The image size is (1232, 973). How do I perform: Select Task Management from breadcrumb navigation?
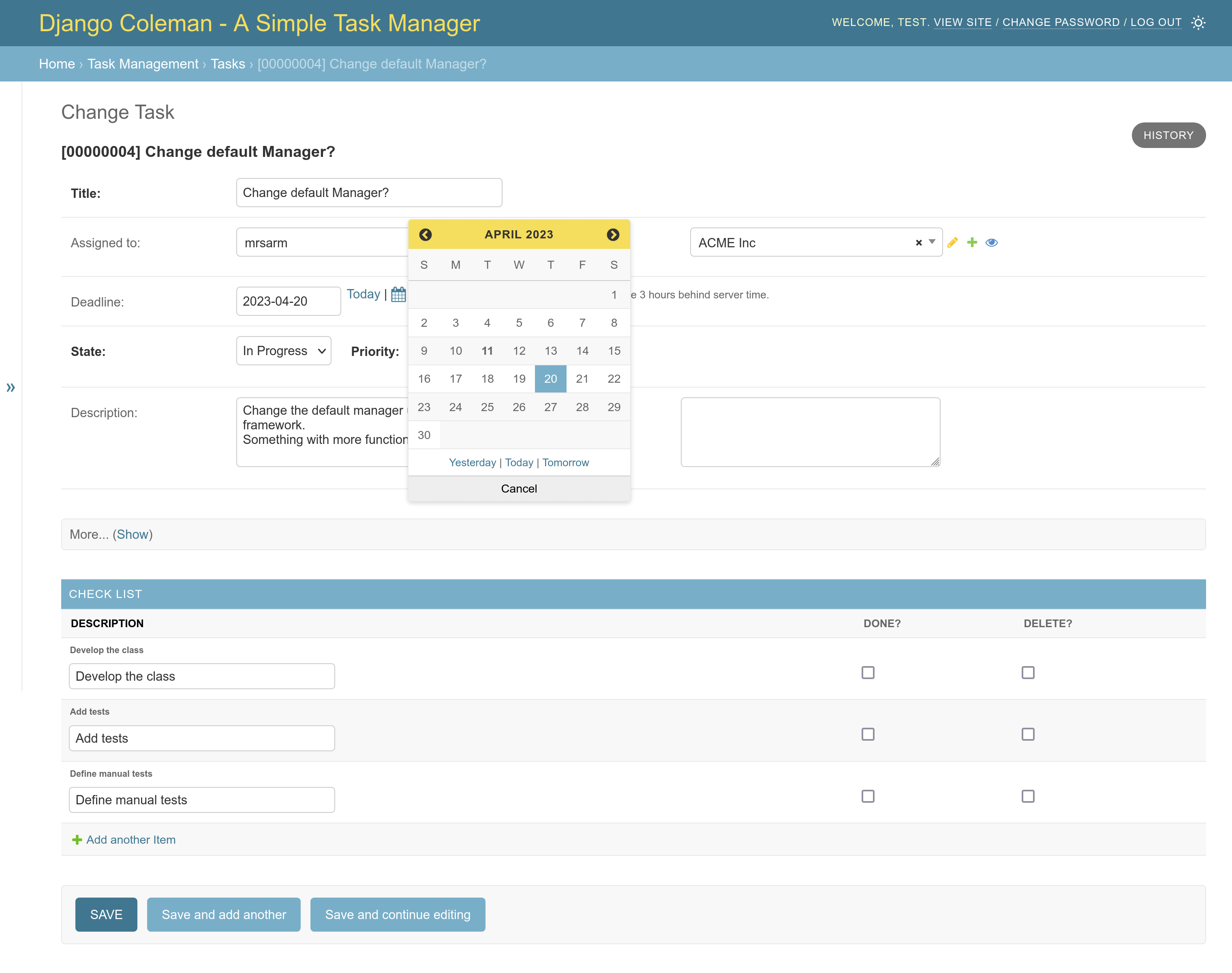pyautogui.click(x=142, y=64)
